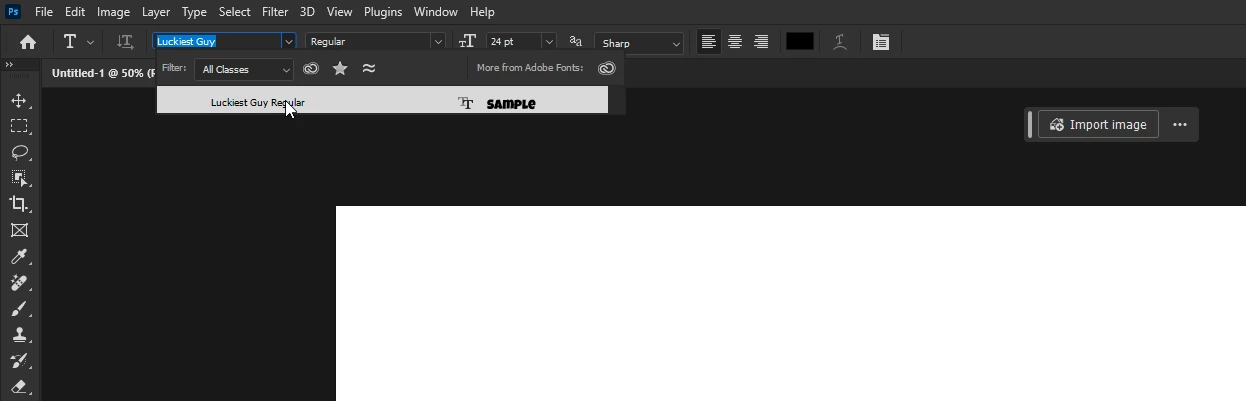The height and width of the screenshot is (401, 1246).
Task: Click the Photoshop Ps logo icon
Action: pyautogui.click(x=13, y=12)
